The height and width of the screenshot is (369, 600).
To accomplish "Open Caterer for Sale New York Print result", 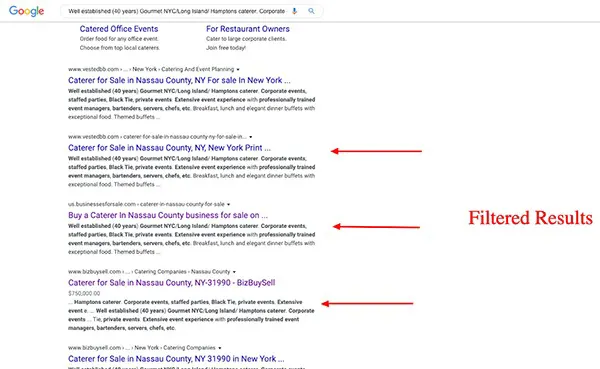I will point(169,148).
